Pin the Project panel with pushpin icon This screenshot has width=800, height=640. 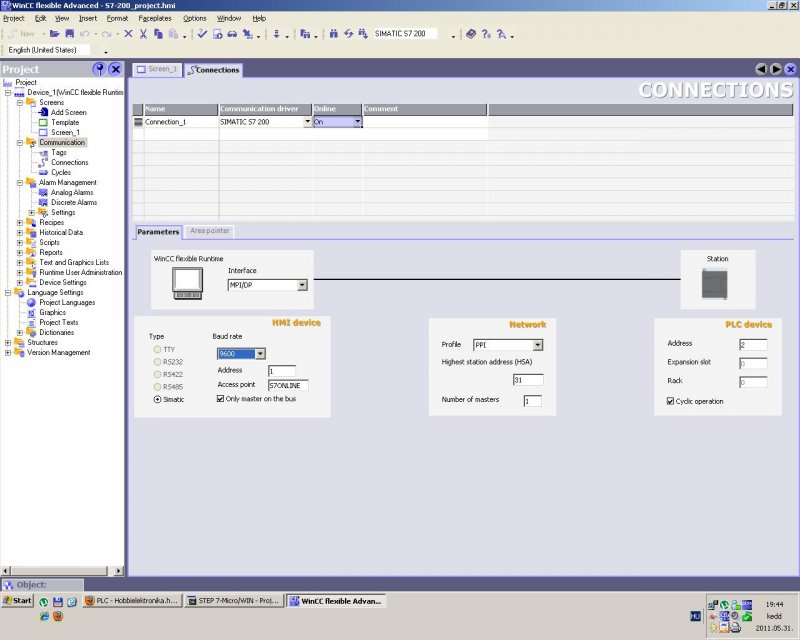(99, 69)
